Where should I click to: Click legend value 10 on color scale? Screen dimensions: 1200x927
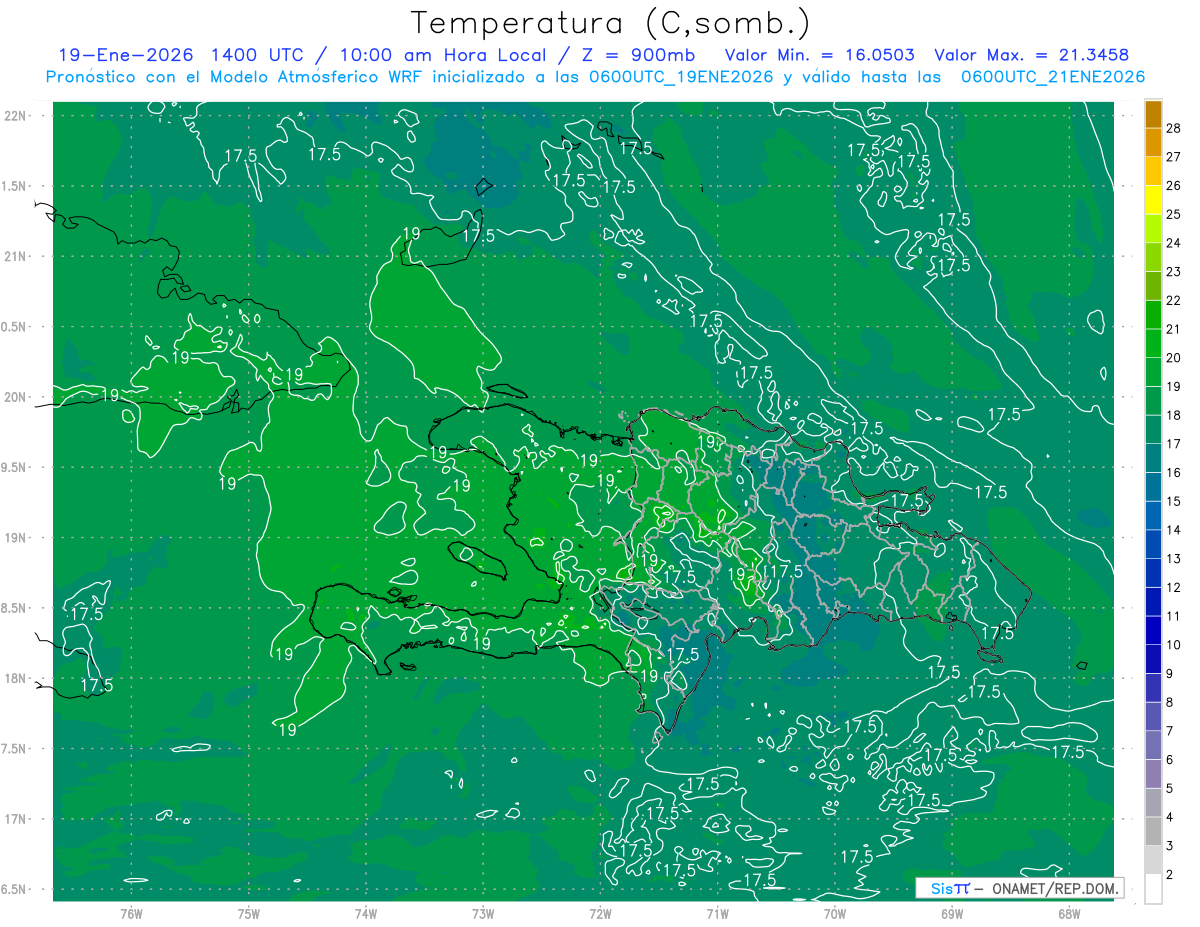pyautogui.click(x=1173, y=644)
